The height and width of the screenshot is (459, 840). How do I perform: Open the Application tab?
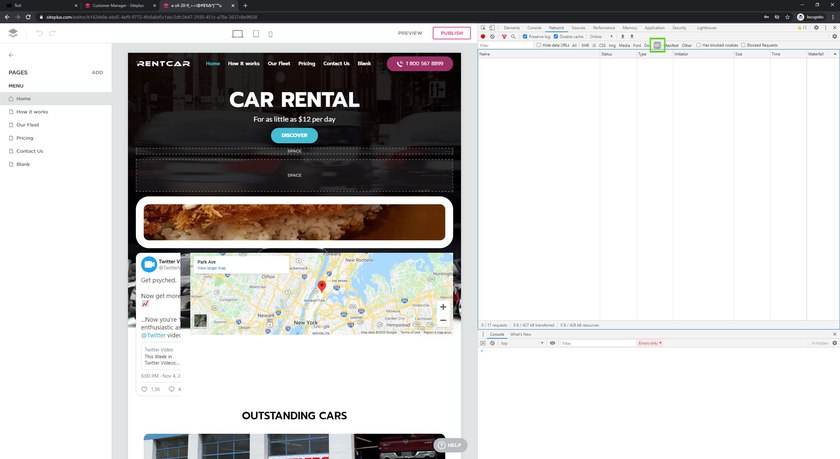coord(655,28)
